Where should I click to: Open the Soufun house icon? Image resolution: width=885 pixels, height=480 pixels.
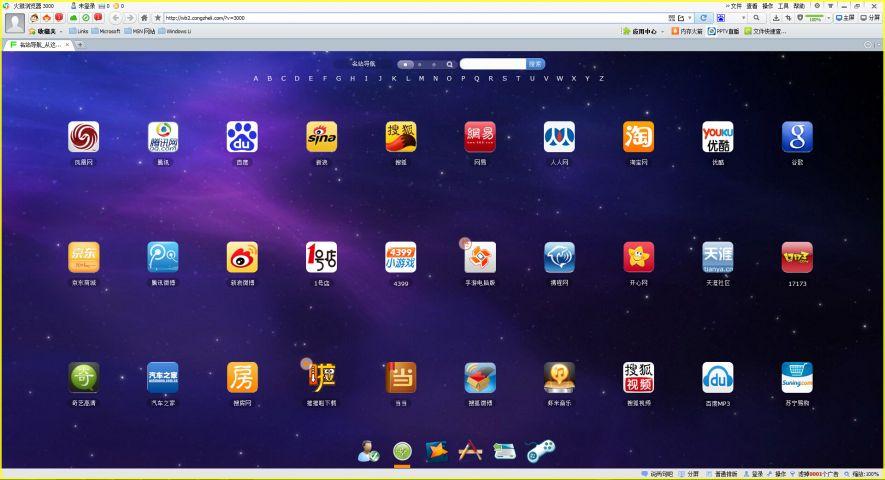coord(242,378)
